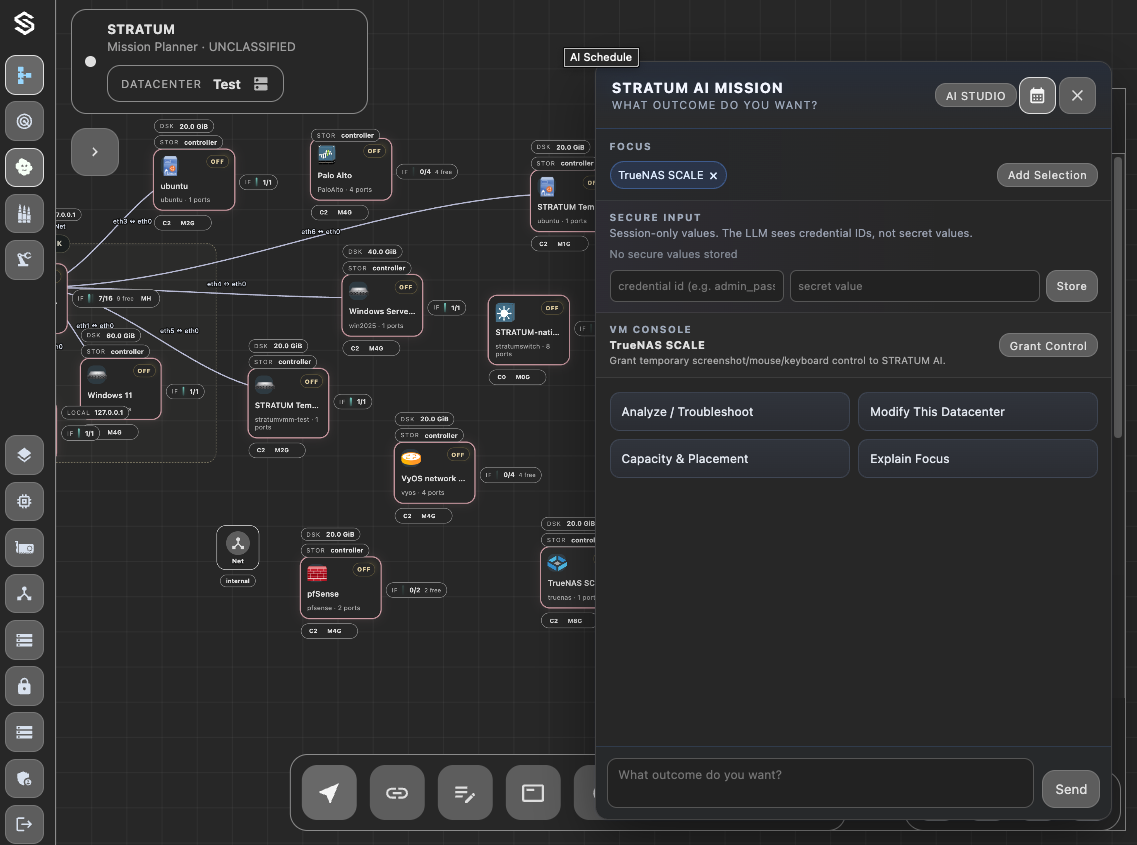
Task: Expand Windows Server DSK 40.0 GiB pill
Action: [x=372, y=252]
